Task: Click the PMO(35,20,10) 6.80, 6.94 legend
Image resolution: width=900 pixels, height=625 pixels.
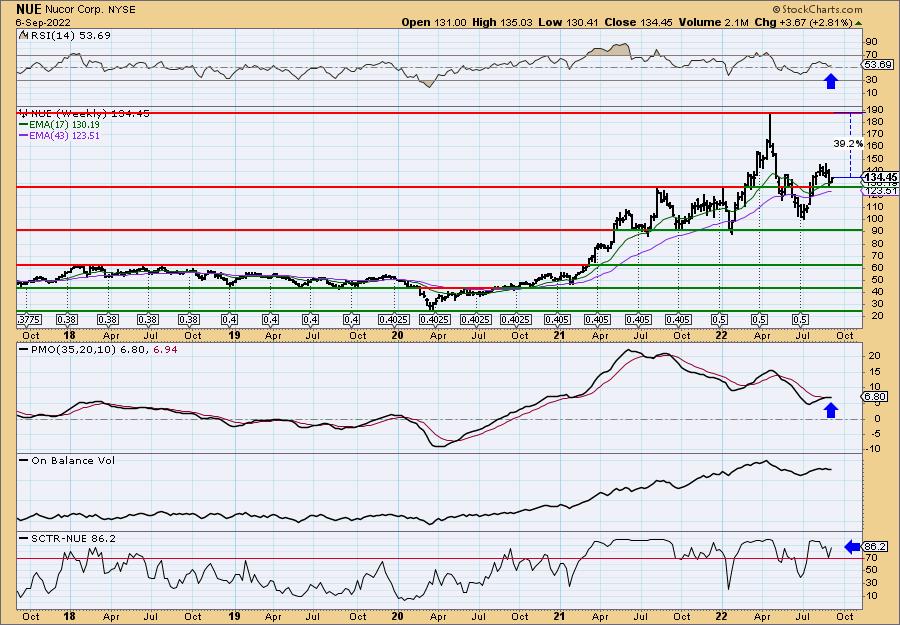Action: click(x=99, y=349)
